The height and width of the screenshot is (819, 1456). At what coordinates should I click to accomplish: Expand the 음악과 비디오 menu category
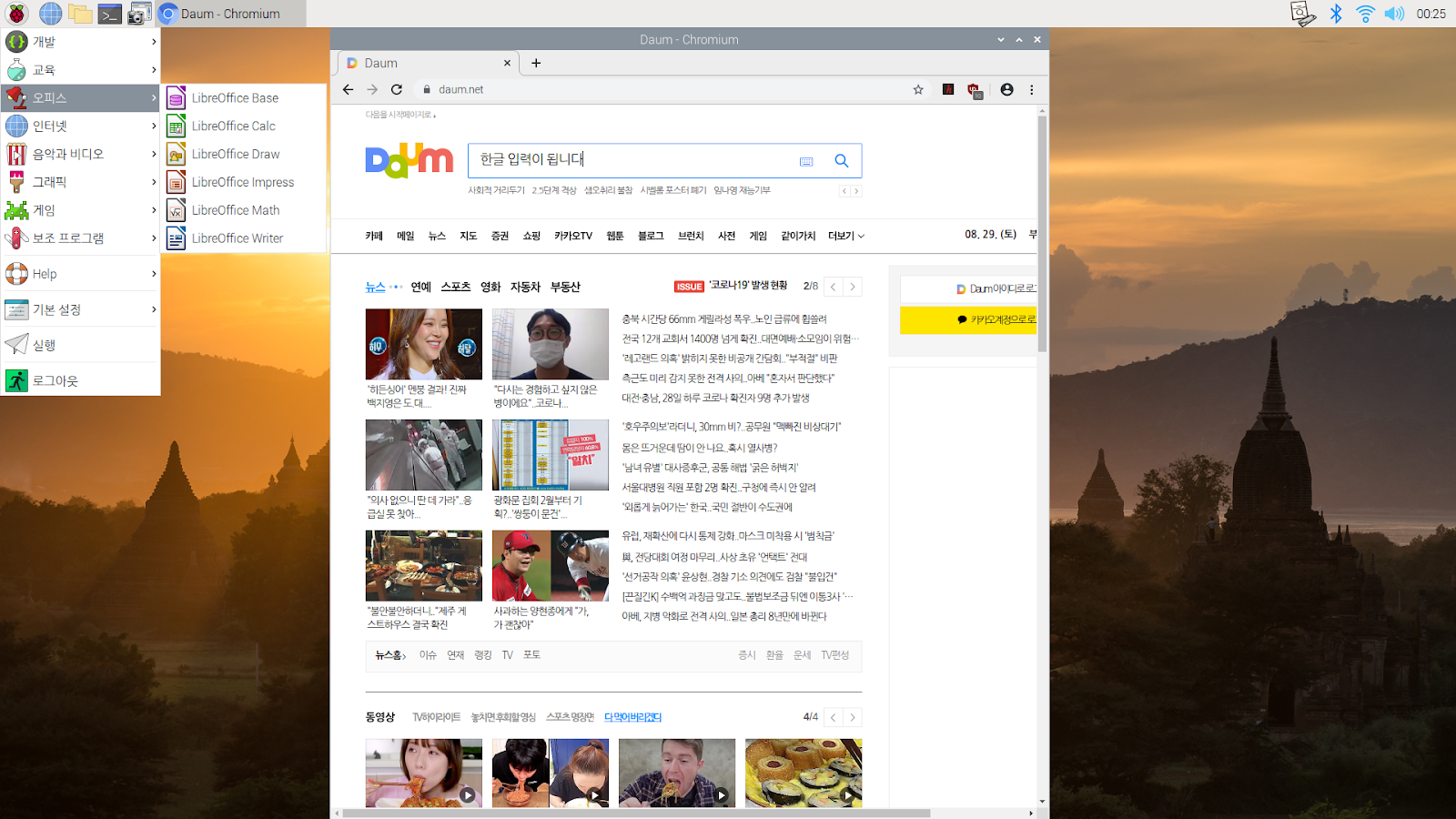click(81, 154)
